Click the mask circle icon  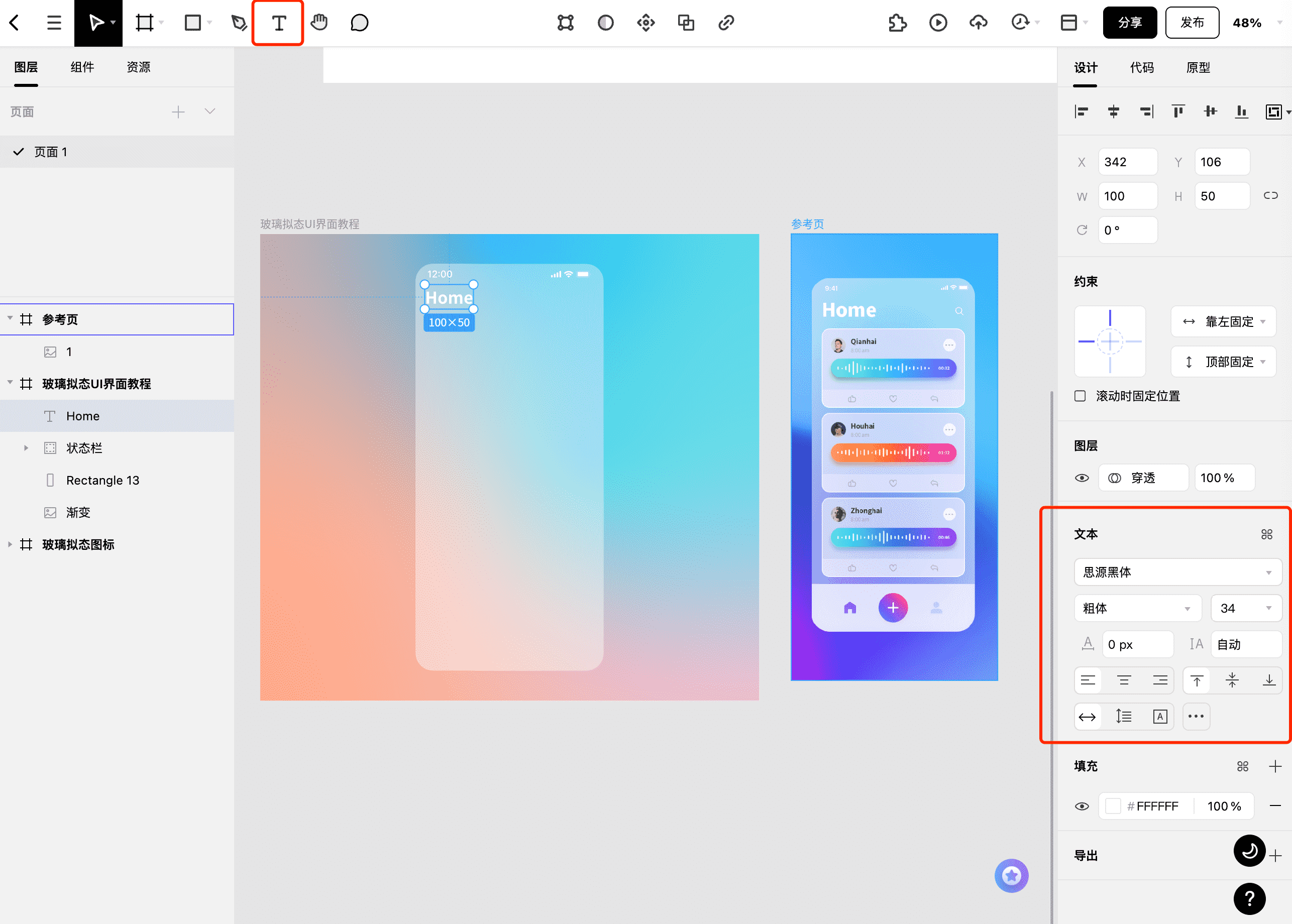(606, 23)
